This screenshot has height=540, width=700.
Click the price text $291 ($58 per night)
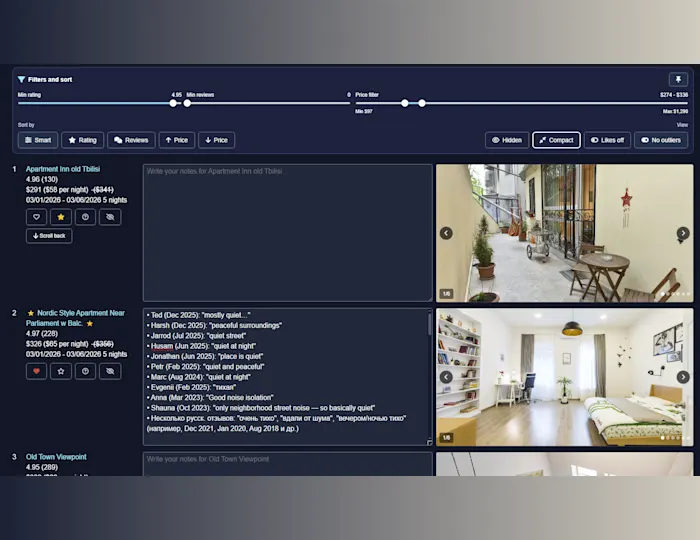[x=57, y=190]
